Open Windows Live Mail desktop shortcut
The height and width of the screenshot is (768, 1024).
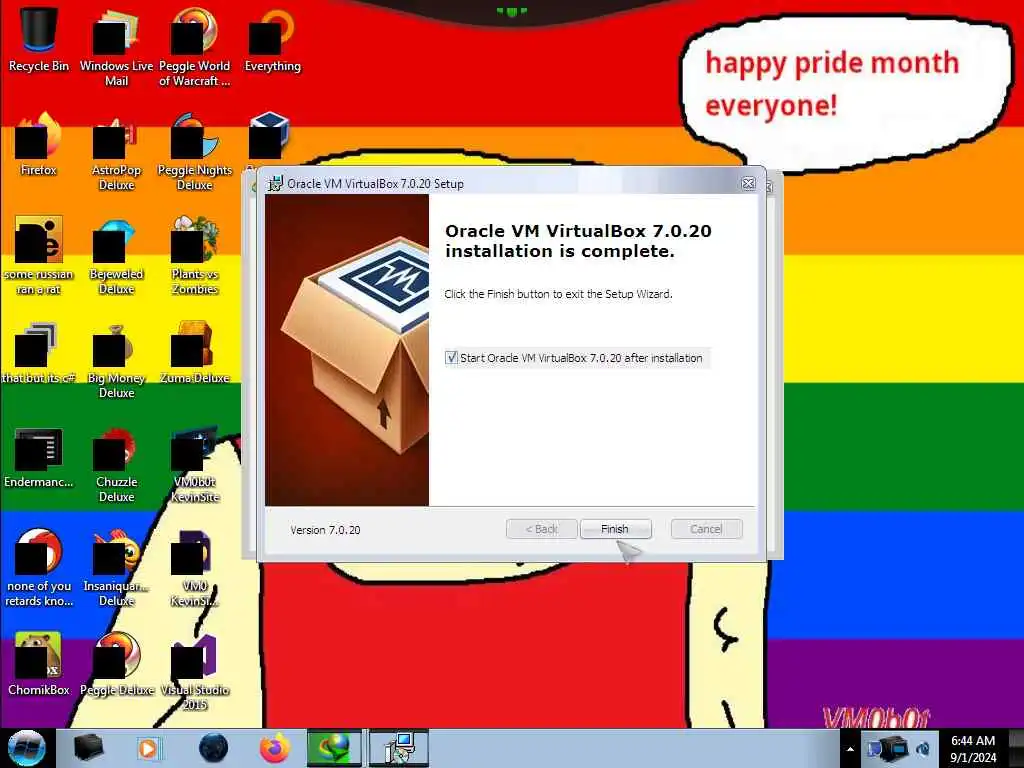pyautogui.click(x=116, y=47)
